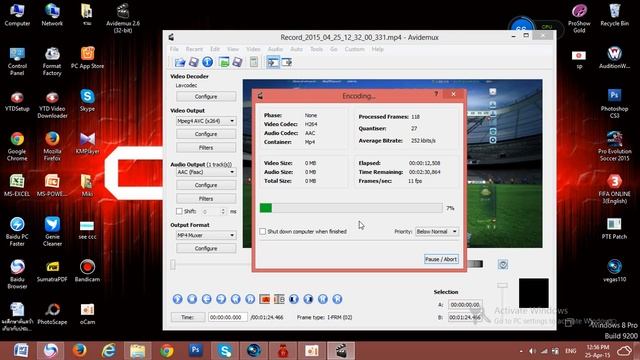
Task: Open SumatraPDF desktop icon
Action: (52, 271)
